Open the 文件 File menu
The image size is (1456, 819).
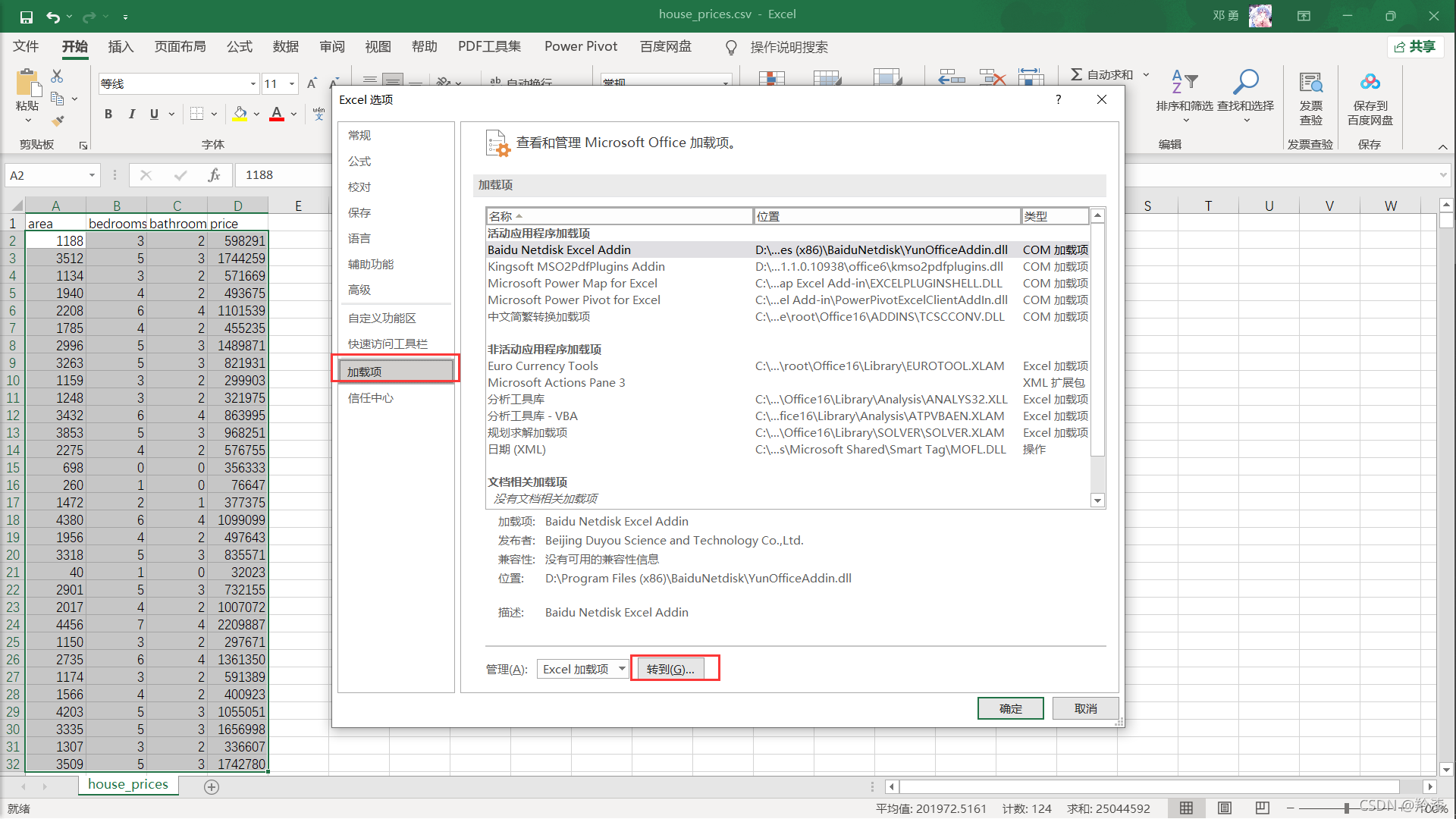coord(26,47)
